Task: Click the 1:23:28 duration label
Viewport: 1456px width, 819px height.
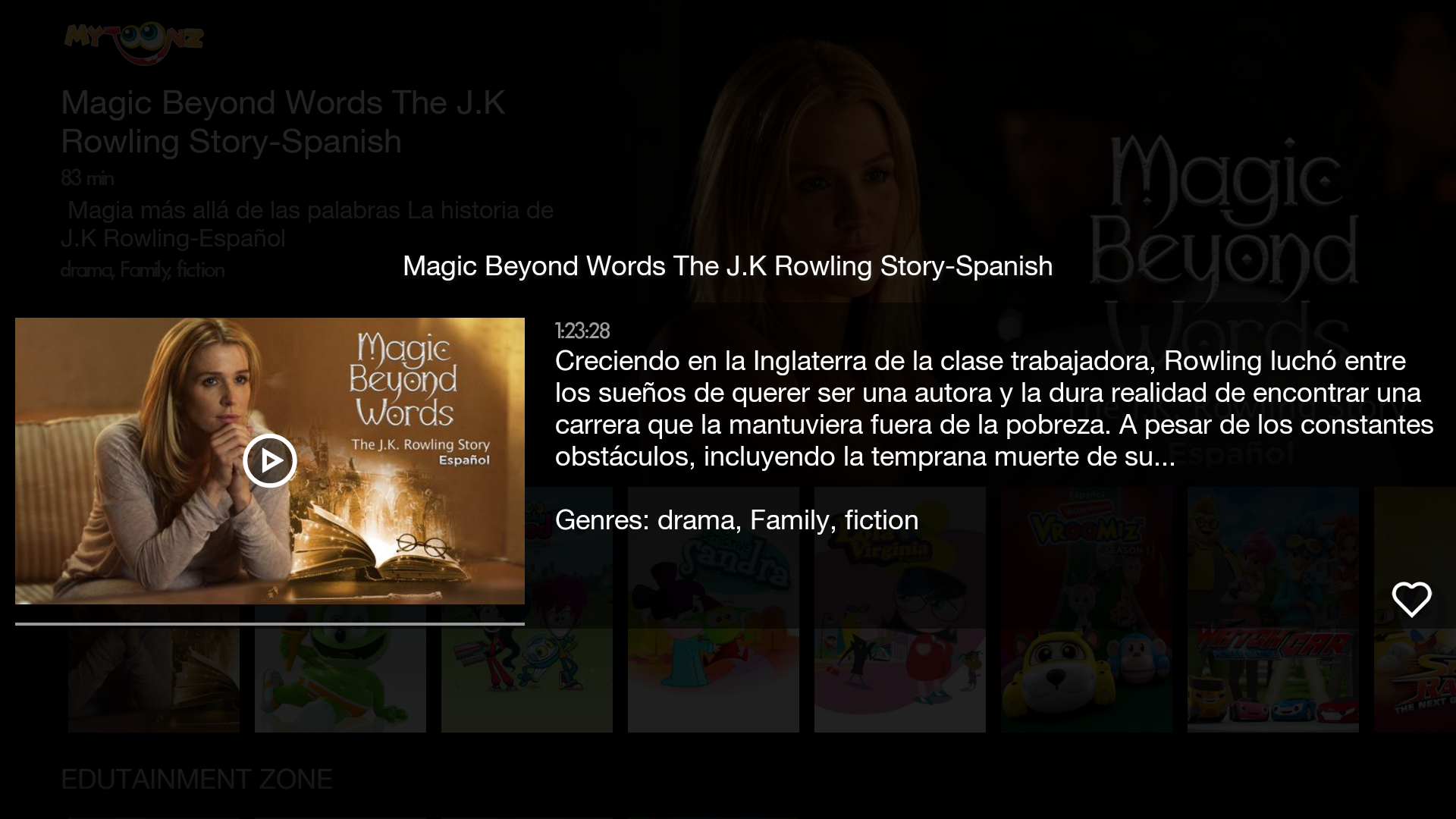Action: tap(582, 331)
